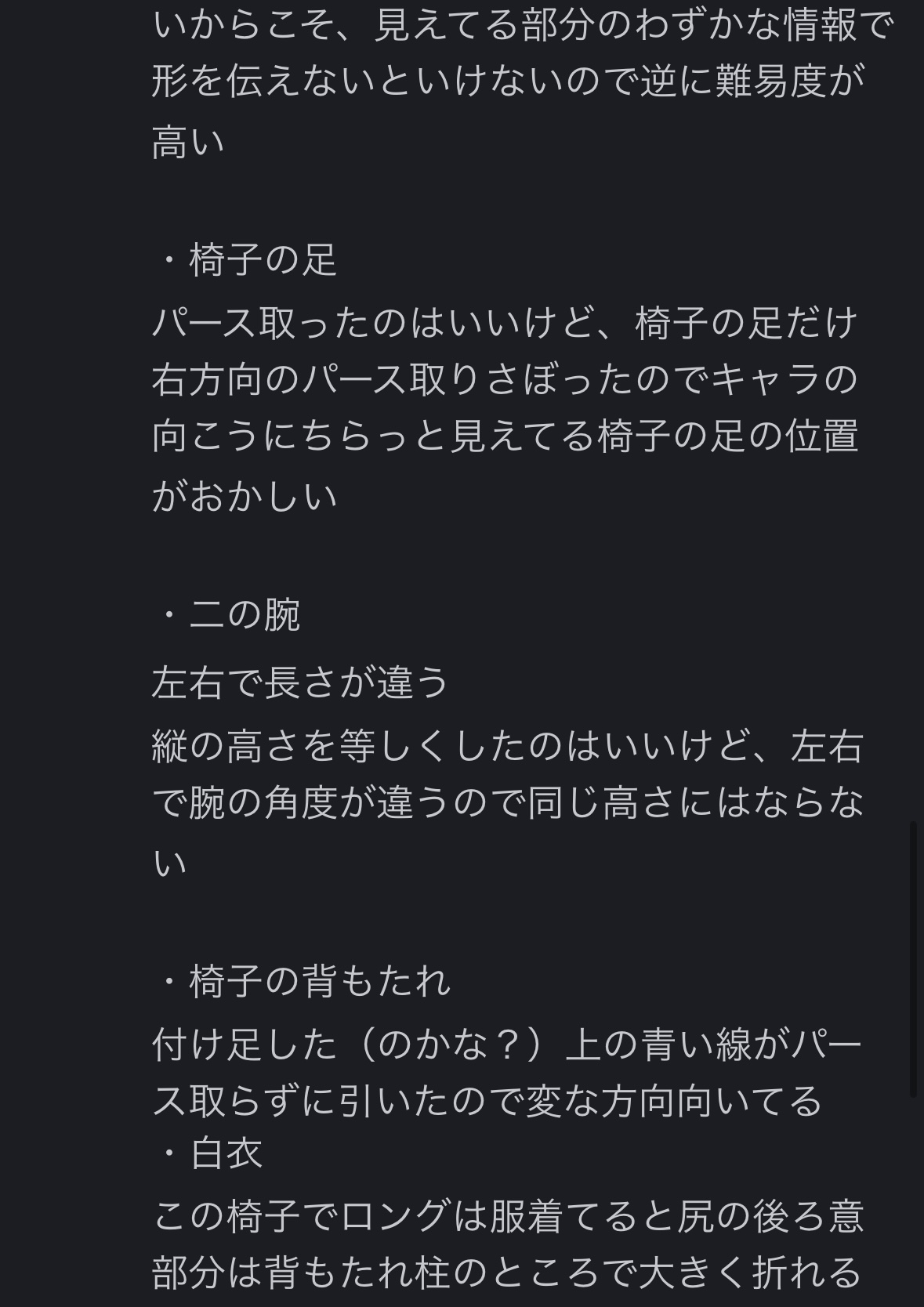
Task: Click the line starting '縦の高さを等しくした'
Action: pyautogui.click(x=508, y=746)
